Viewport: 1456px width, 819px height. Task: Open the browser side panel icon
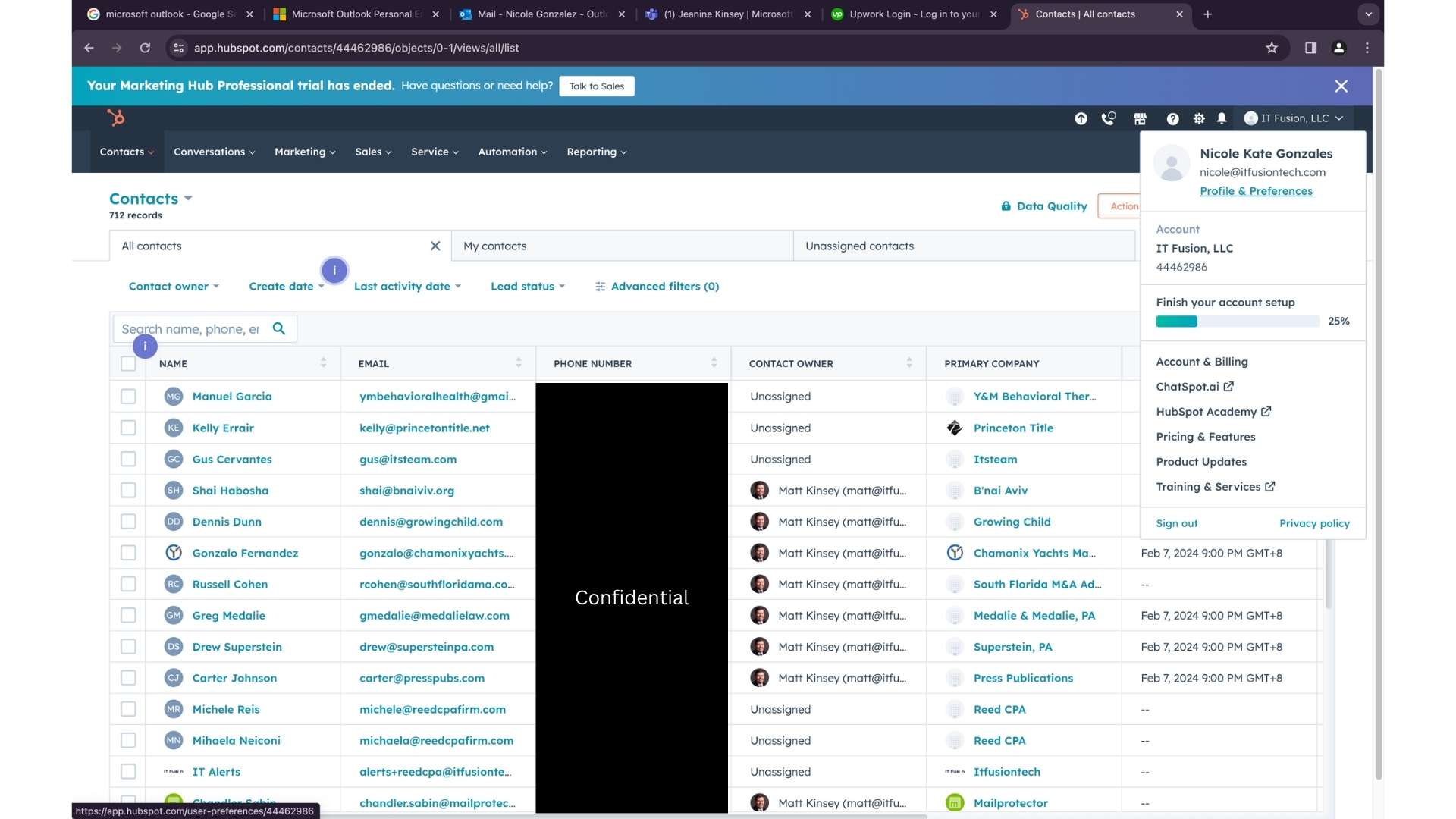[x=1310, y=48]
